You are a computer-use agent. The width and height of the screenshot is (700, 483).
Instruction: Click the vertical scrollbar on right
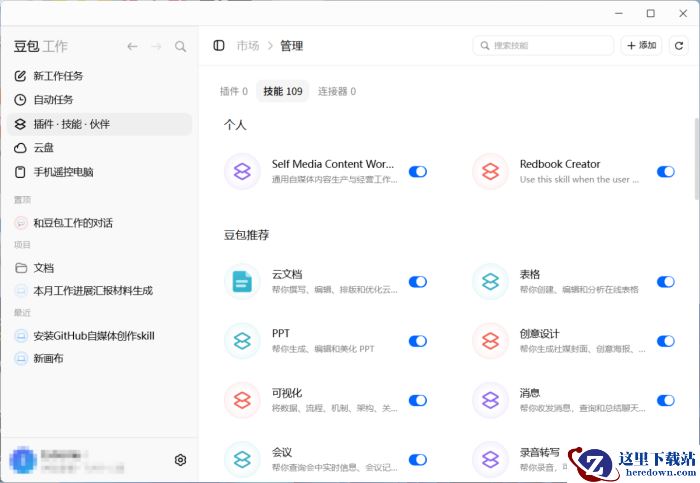tap(697, 158)
